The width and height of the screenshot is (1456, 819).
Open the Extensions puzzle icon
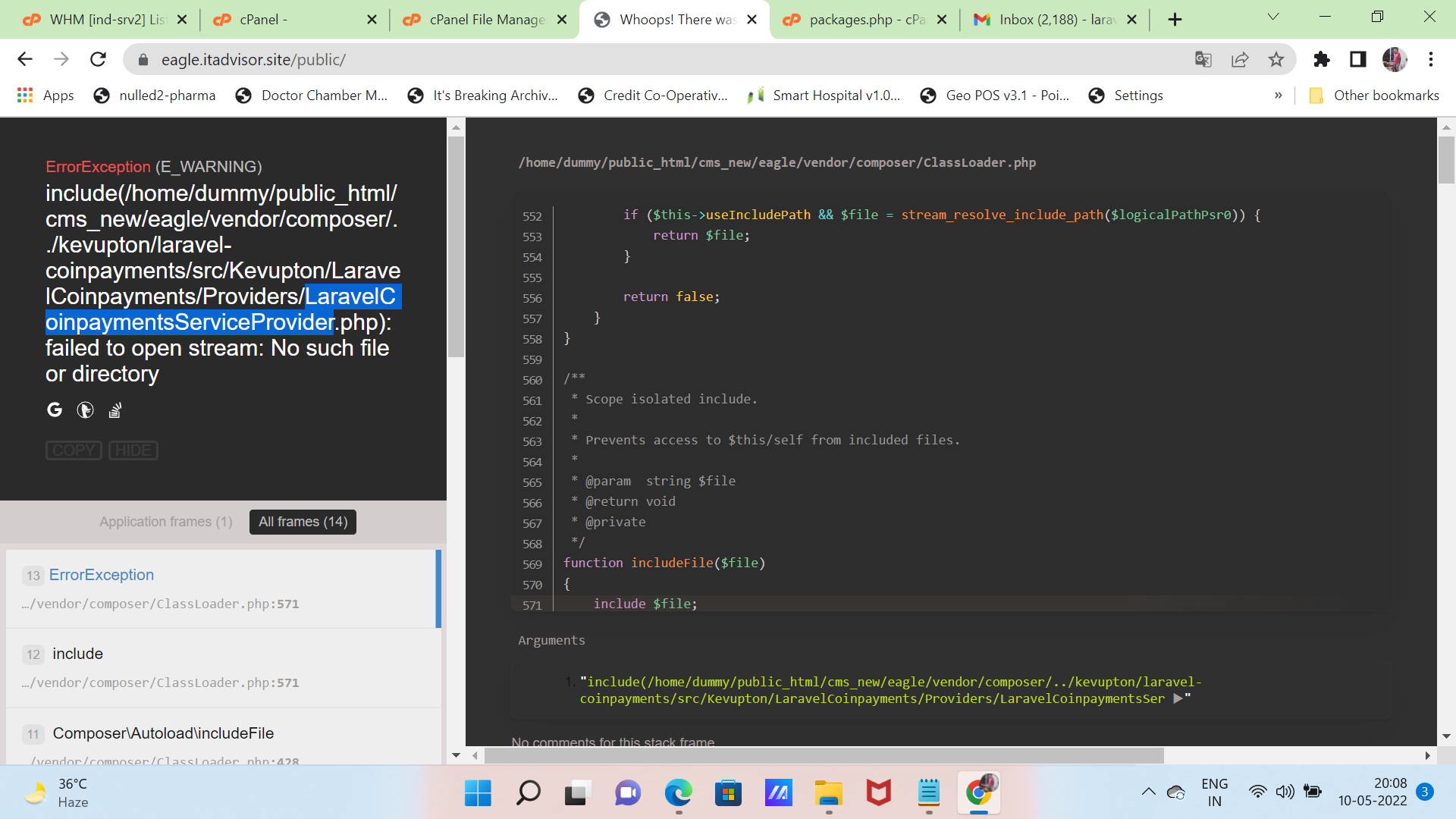(x=1322, y=59)
